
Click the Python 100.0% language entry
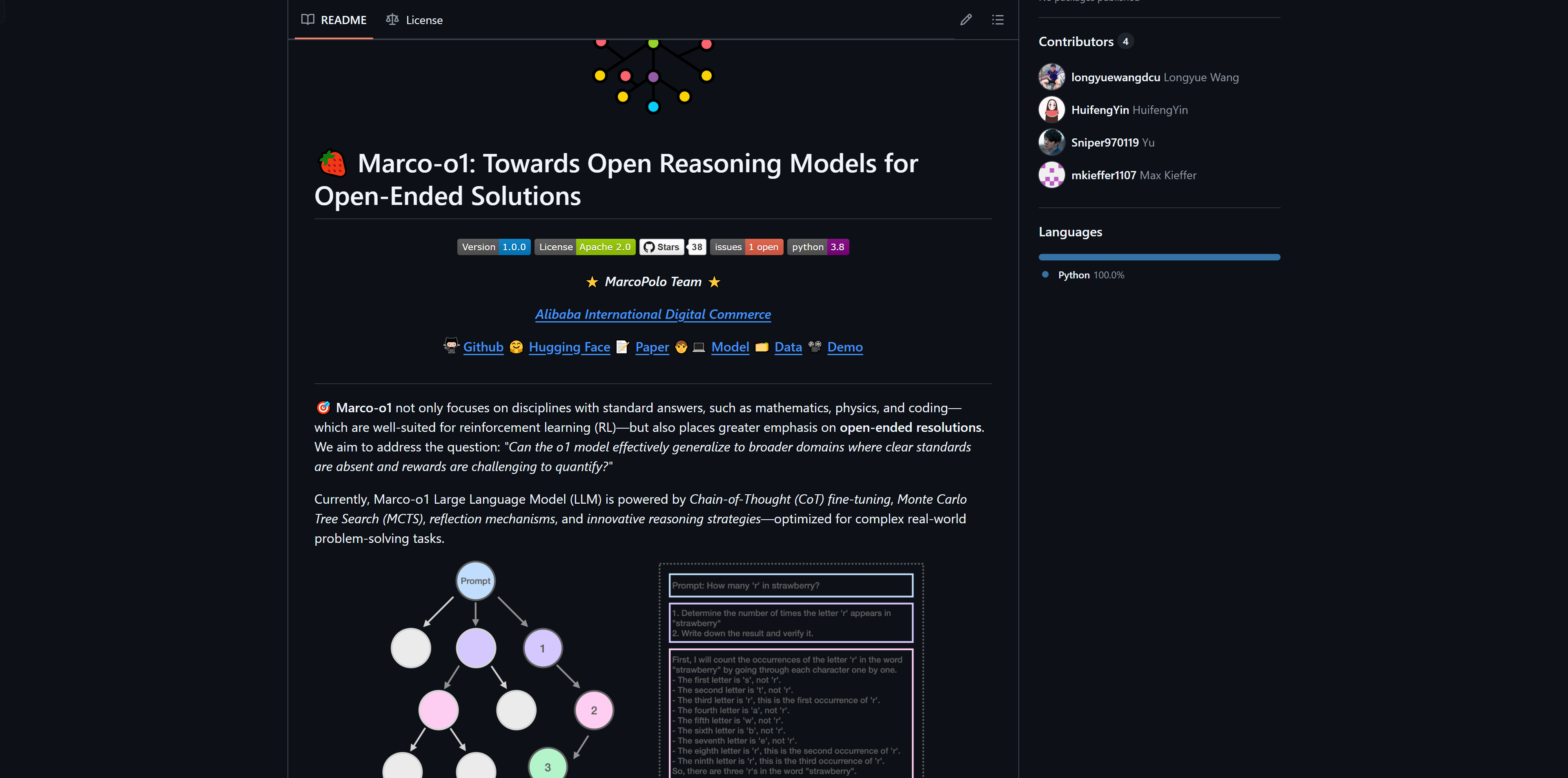[1083, 275]
